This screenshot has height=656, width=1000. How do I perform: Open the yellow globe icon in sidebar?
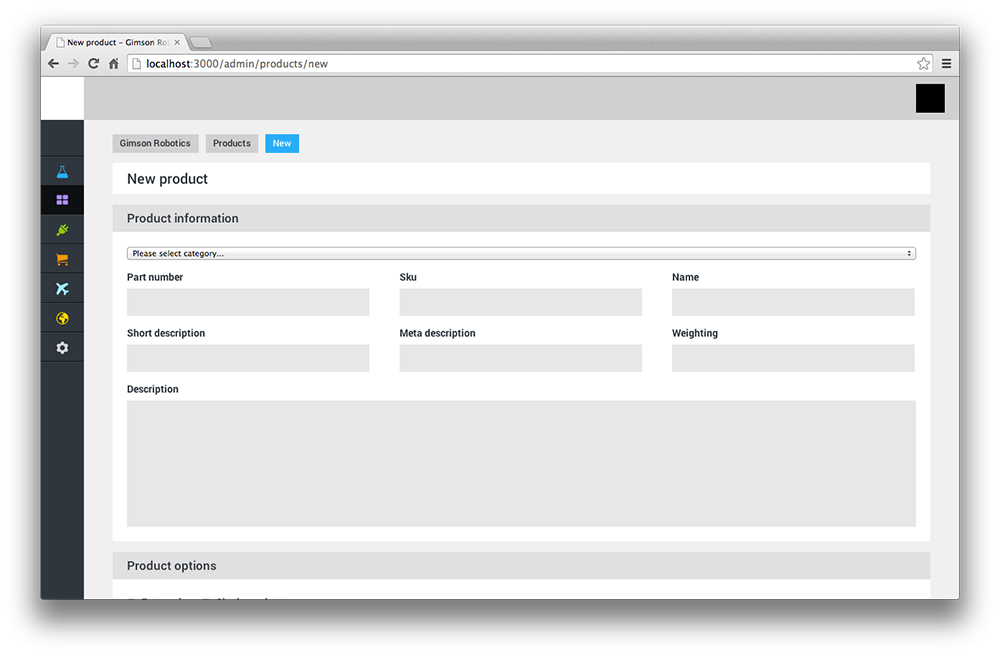click(62, 318)
